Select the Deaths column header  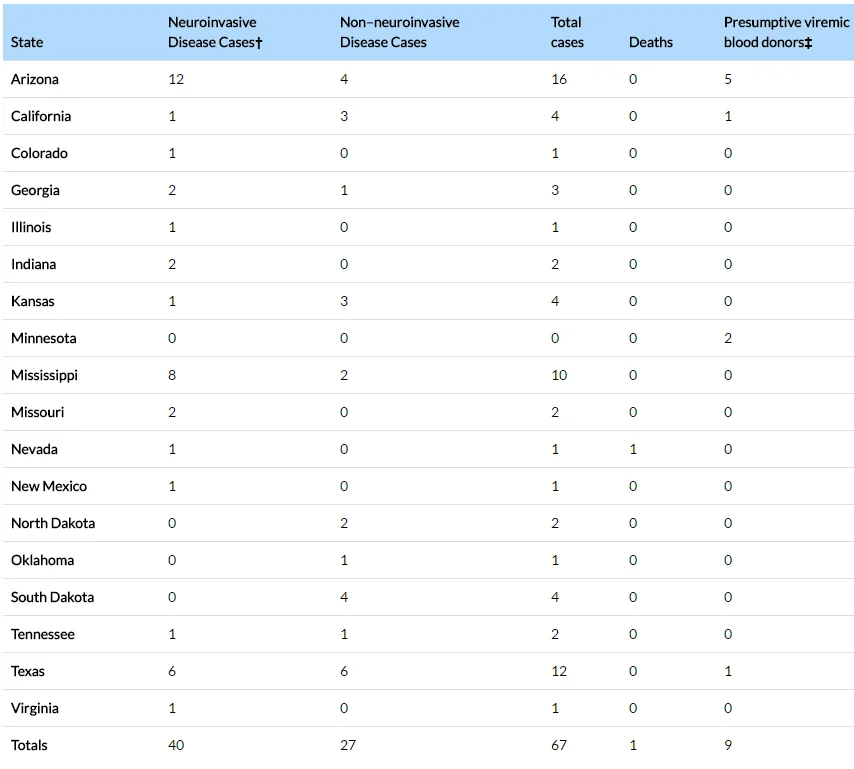click(651, 42)
